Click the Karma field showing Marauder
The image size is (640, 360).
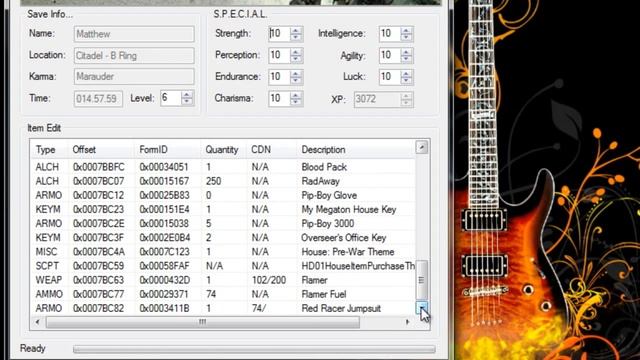click(134, 77)
